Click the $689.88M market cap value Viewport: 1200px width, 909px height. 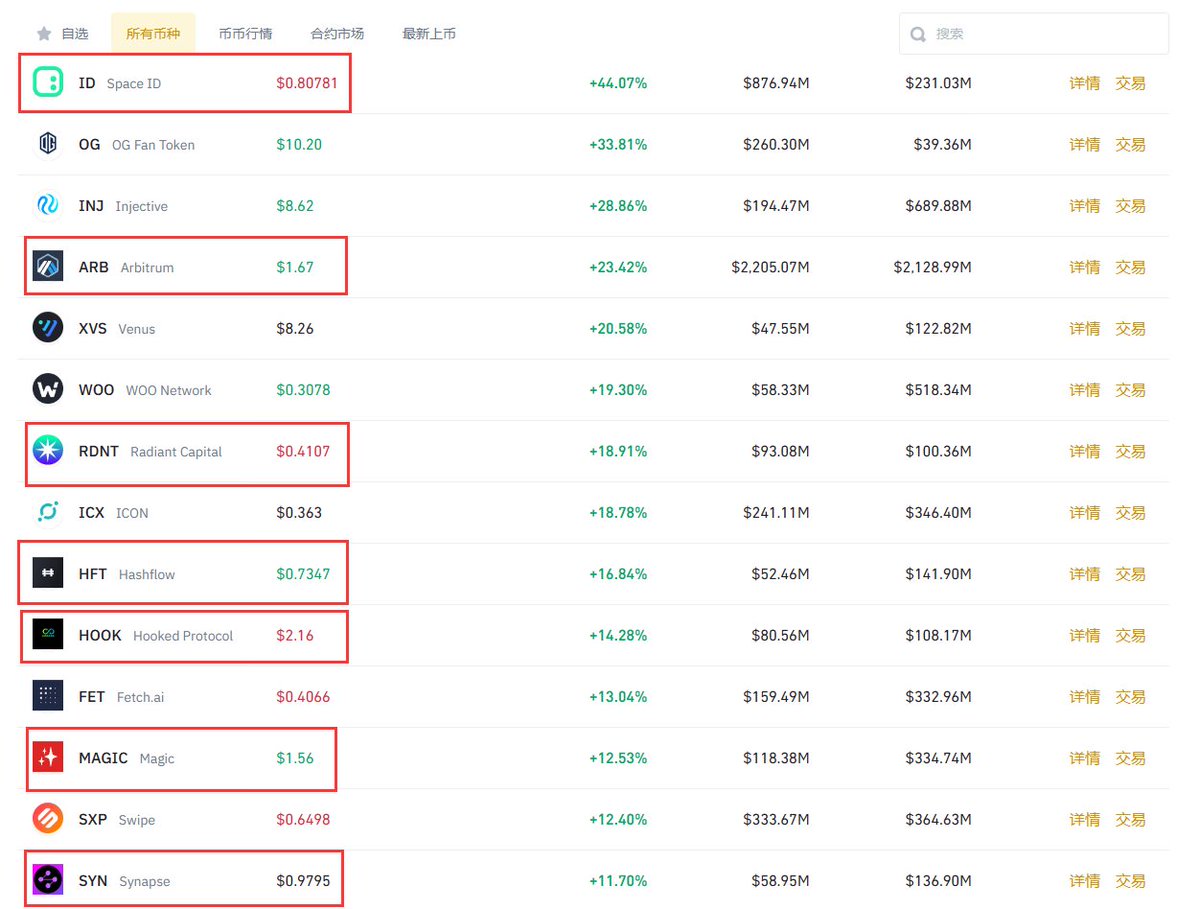[939, 206]
